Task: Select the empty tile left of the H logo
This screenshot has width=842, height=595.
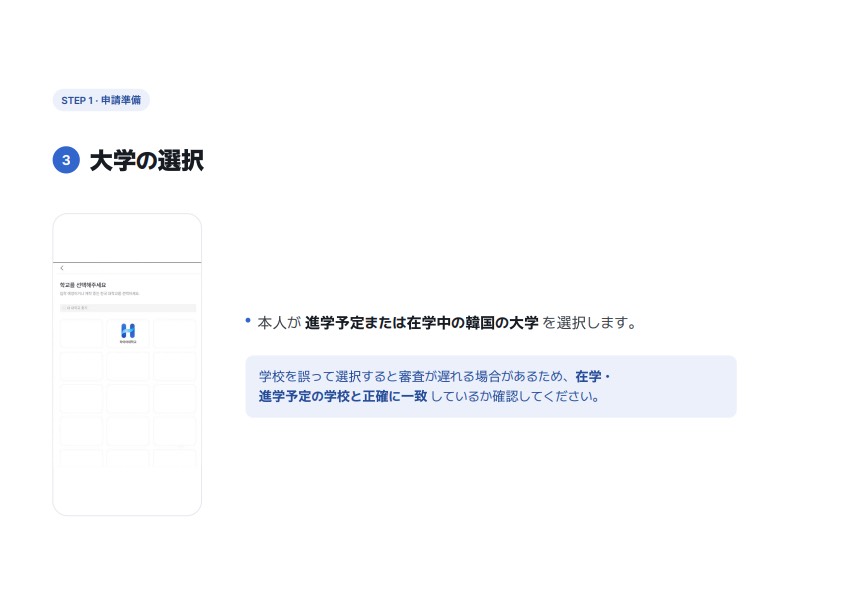Action: pos(81,333)
